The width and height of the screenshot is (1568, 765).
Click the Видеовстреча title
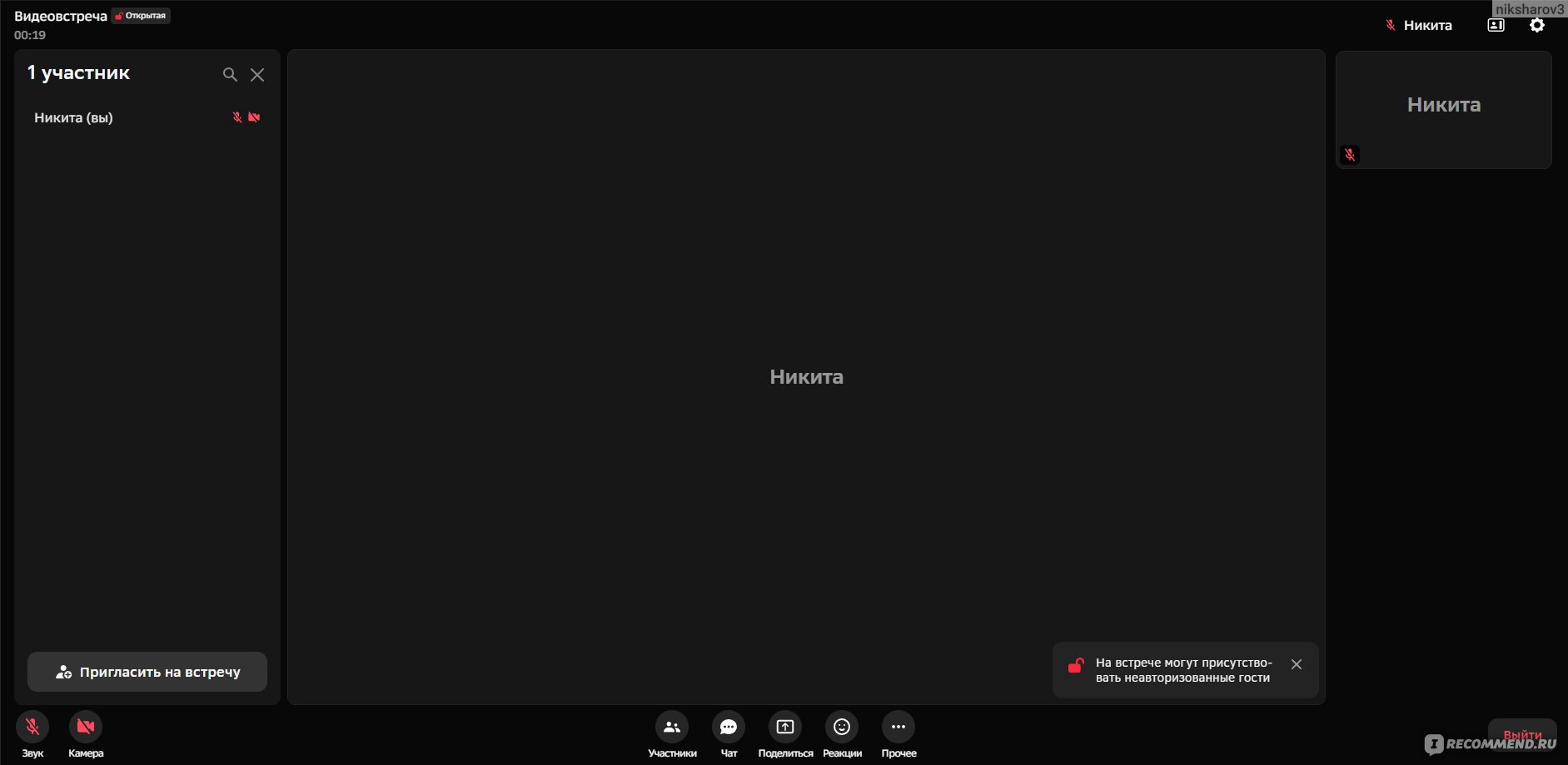pos(61,17)
